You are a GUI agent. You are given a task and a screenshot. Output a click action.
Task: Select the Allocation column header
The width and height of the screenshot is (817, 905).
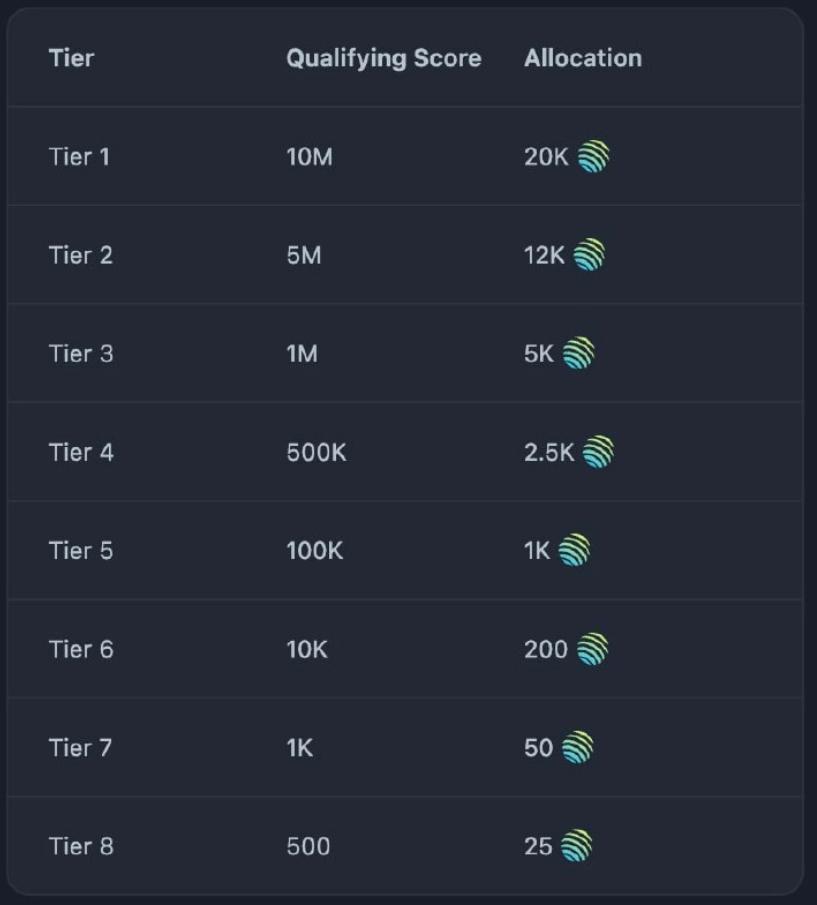(x=582, y=58)
